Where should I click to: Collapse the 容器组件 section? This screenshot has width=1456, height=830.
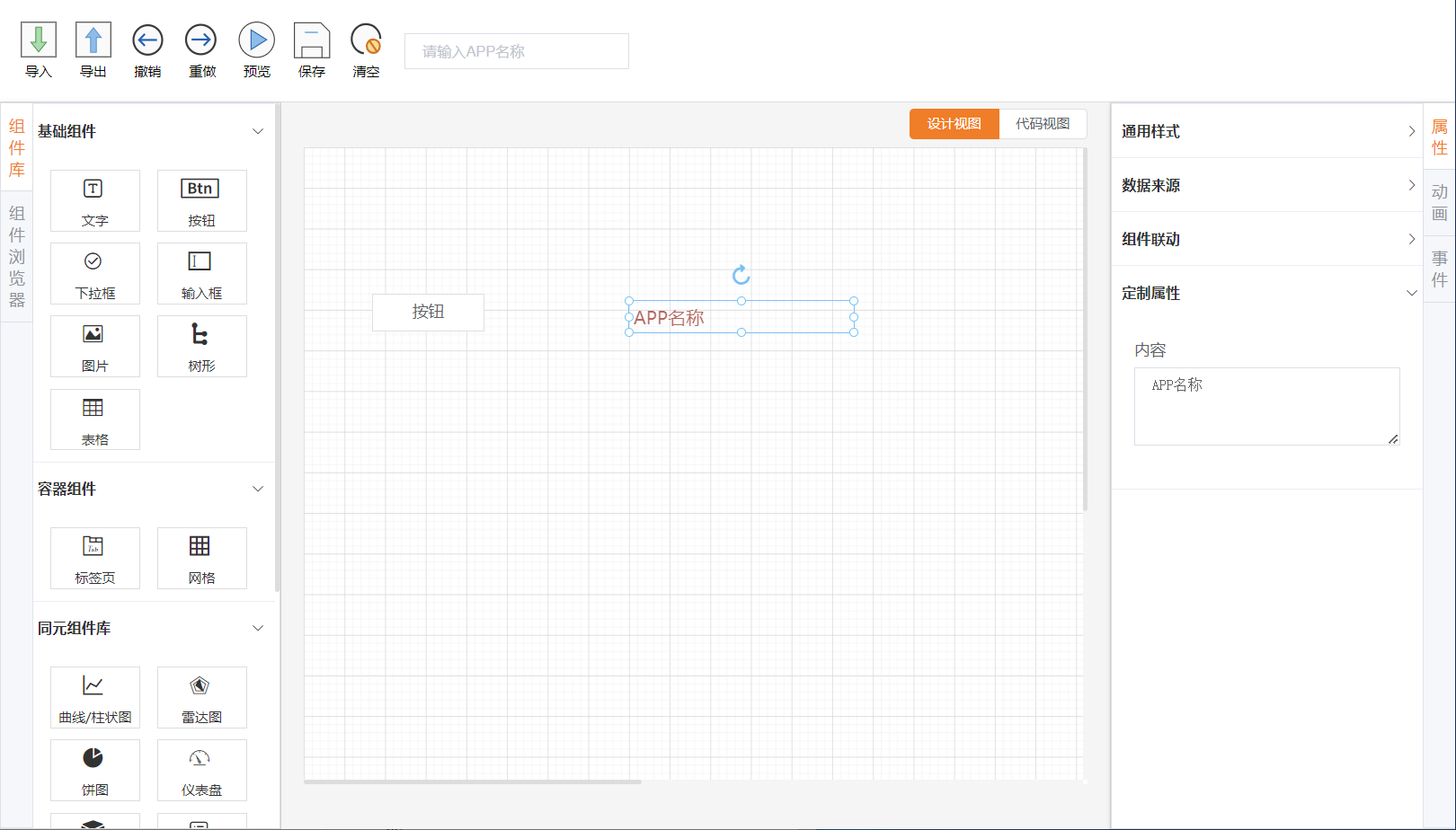[x=258, y=489]
